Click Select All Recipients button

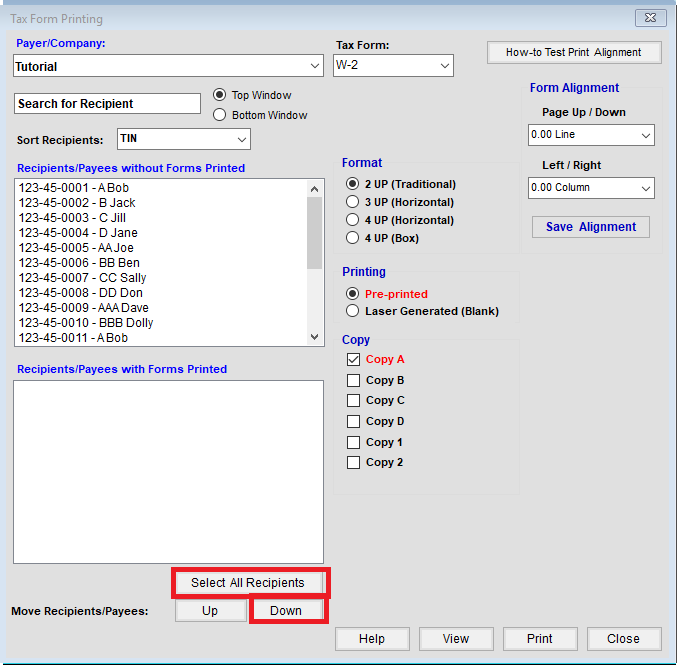tap(248, 583)
